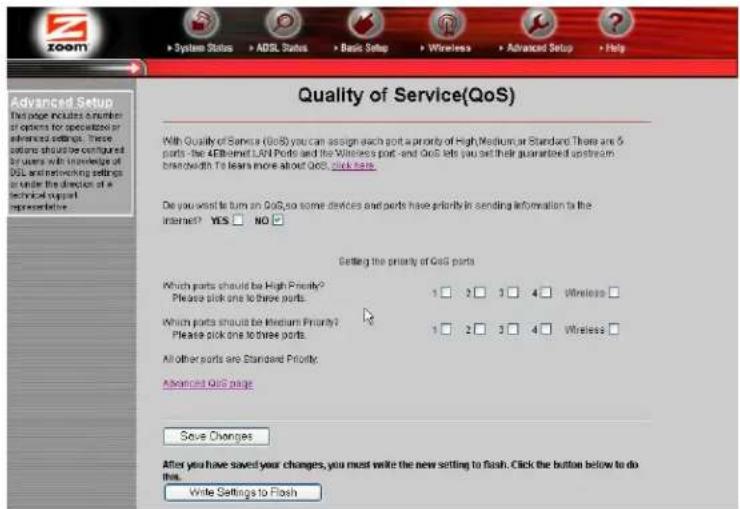Open the Advanced QoS page link

208,383
